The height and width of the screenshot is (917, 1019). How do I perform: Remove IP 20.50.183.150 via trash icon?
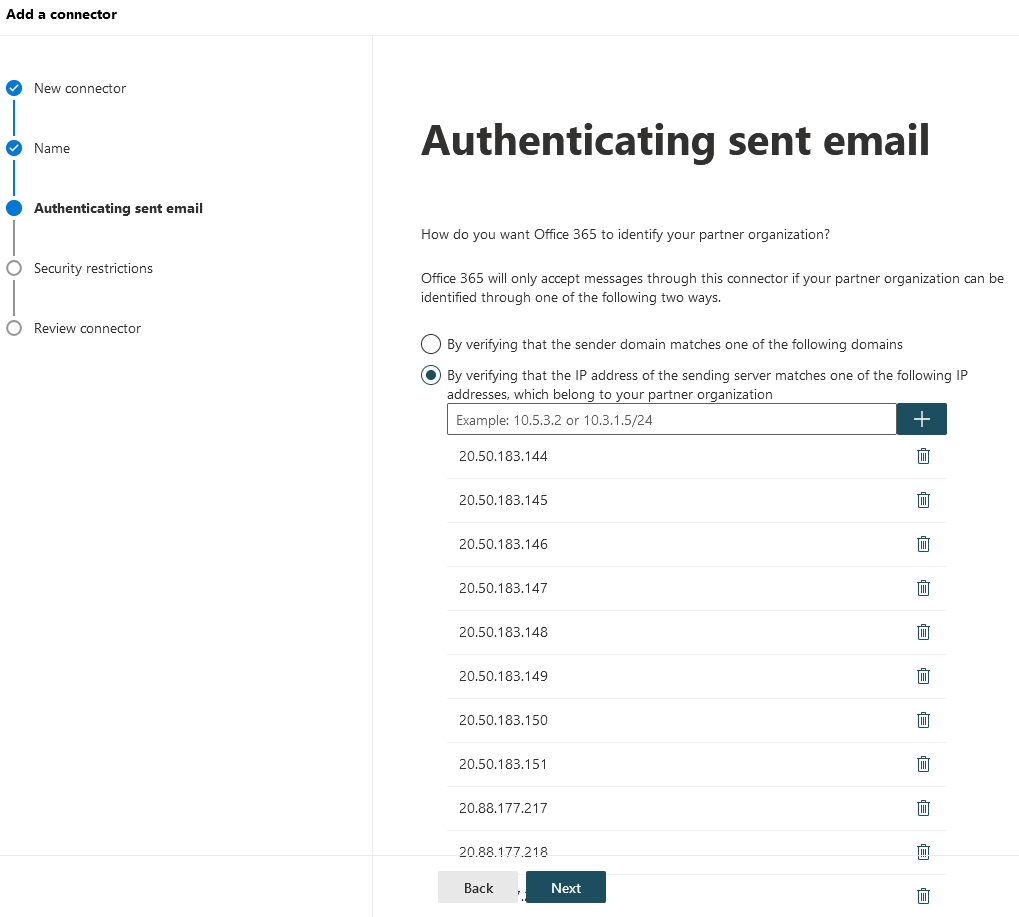pyautogui.click(x=923, y=720)
